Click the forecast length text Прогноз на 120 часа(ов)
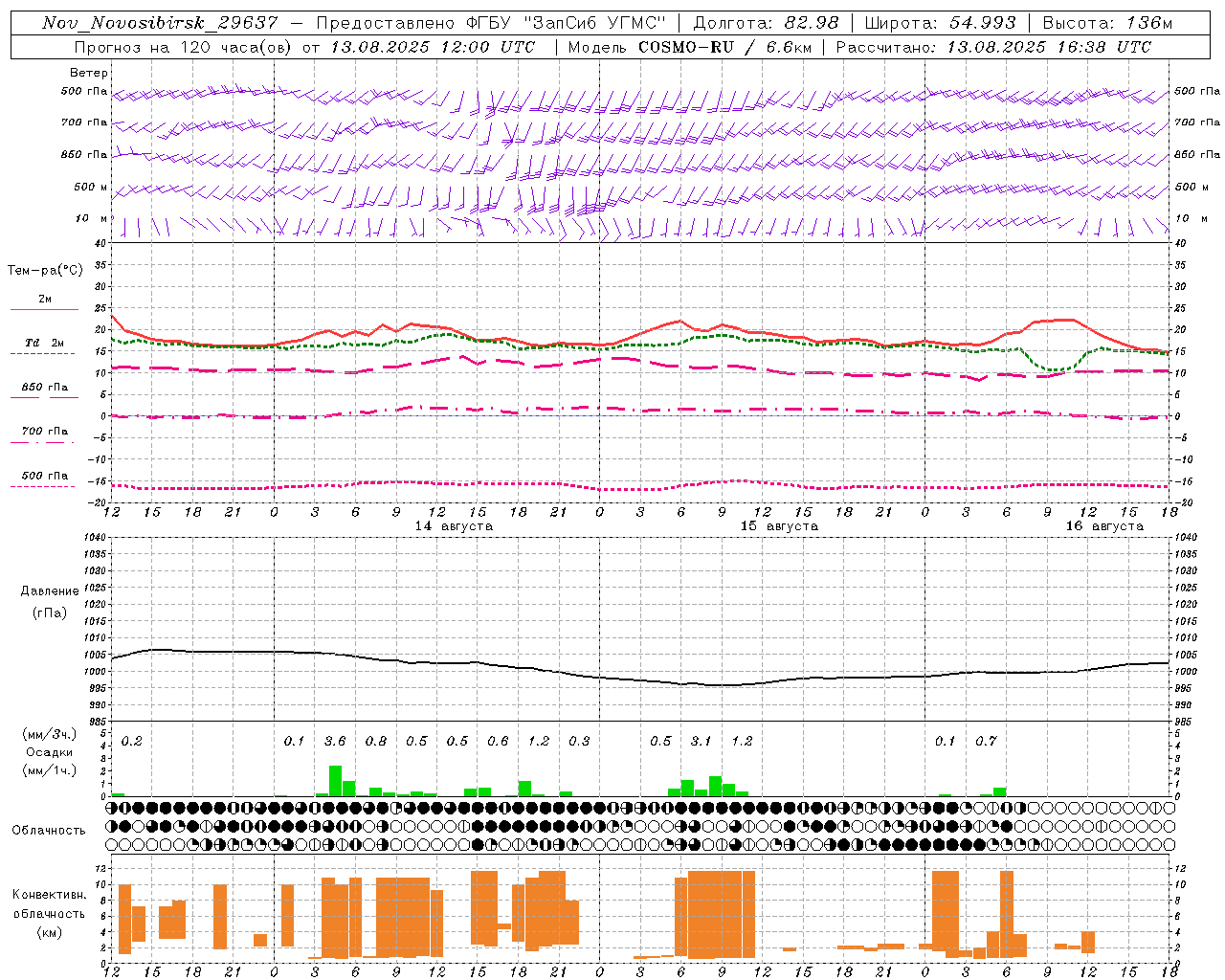The height and width of the screenshot is (980, 1225). pyautogui.click(x=184, y=47)
